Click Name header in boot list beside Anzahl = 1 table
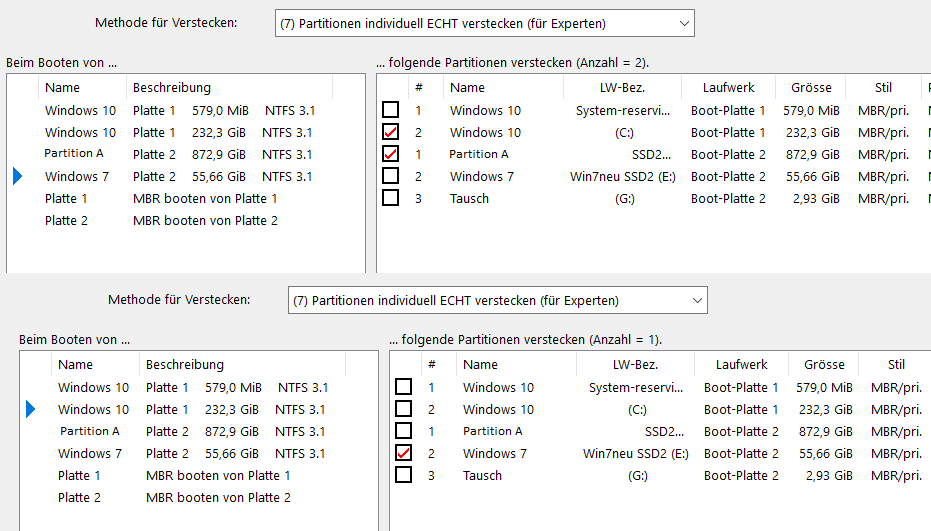Viewport: 931px width, 531px height. [x=96, y=364]
